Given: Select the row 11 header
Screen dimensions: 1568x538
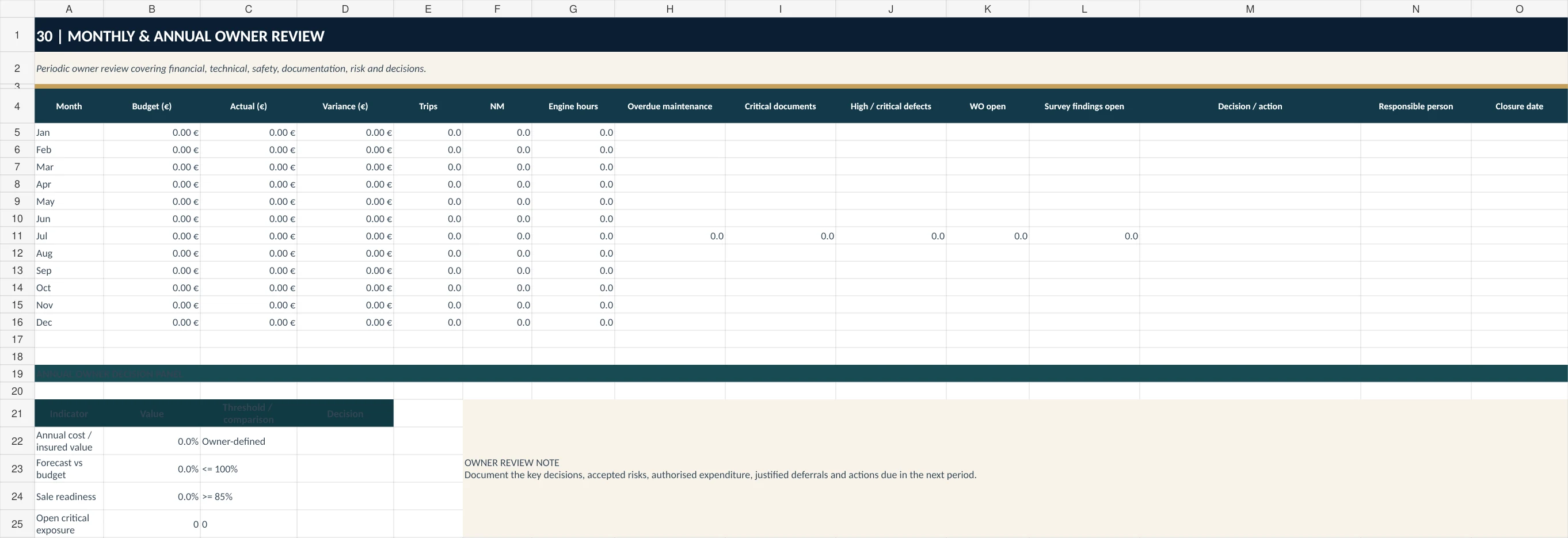Looking at the screenshot, I should tap(17, 235).
